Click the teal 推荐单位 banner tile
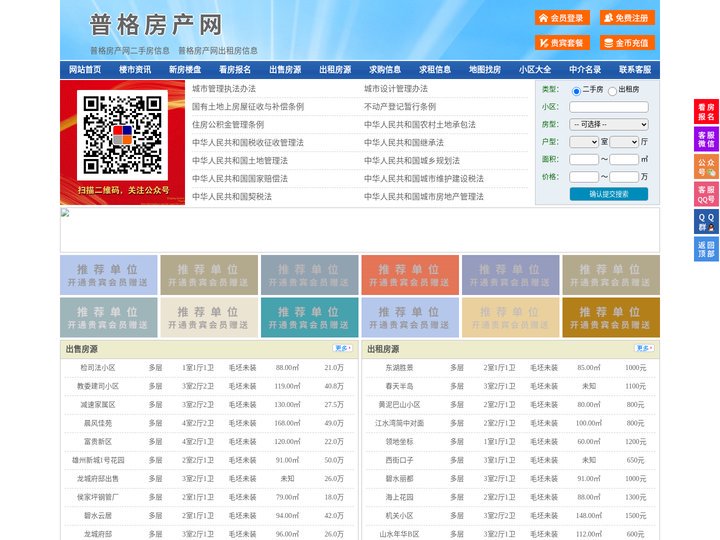The image size is (720, 540). [309, 318]
